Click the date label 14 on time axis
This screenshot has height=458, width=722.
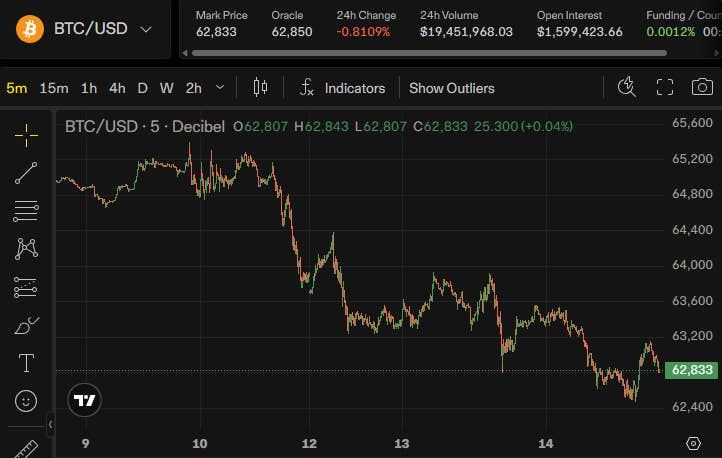pyautogui.click(x=546, y=443)
